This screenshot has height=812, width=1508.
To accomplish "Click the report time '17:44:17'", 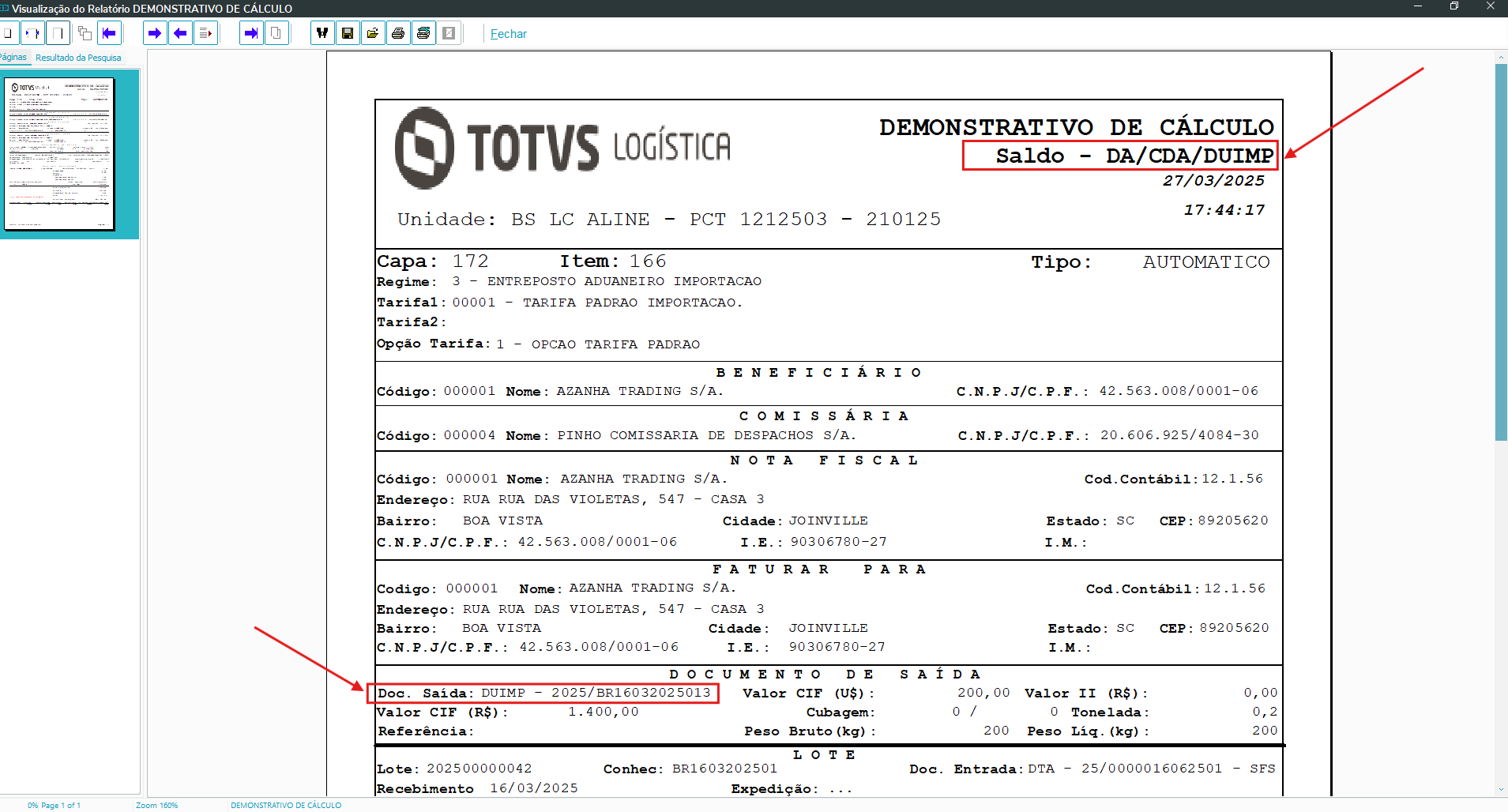I will coord(1224,210).
